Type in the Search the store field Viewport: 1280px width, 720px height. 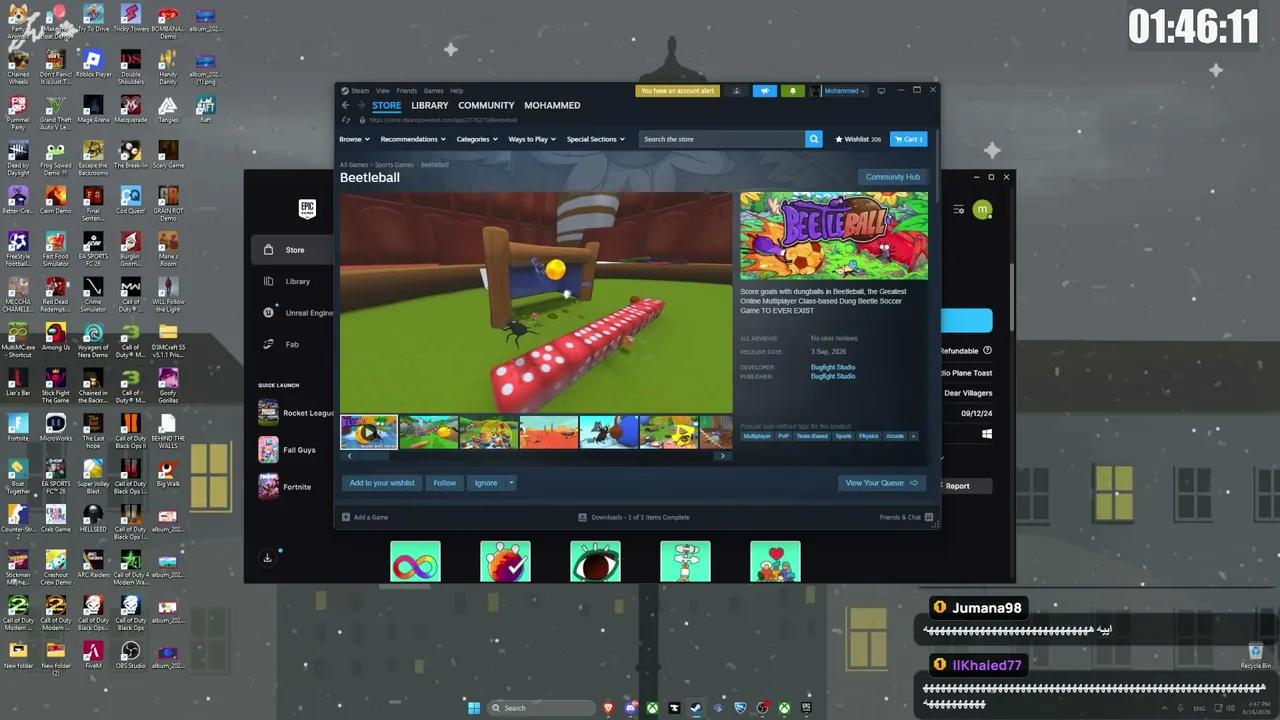pyautogui.click(x=722, y=139)
